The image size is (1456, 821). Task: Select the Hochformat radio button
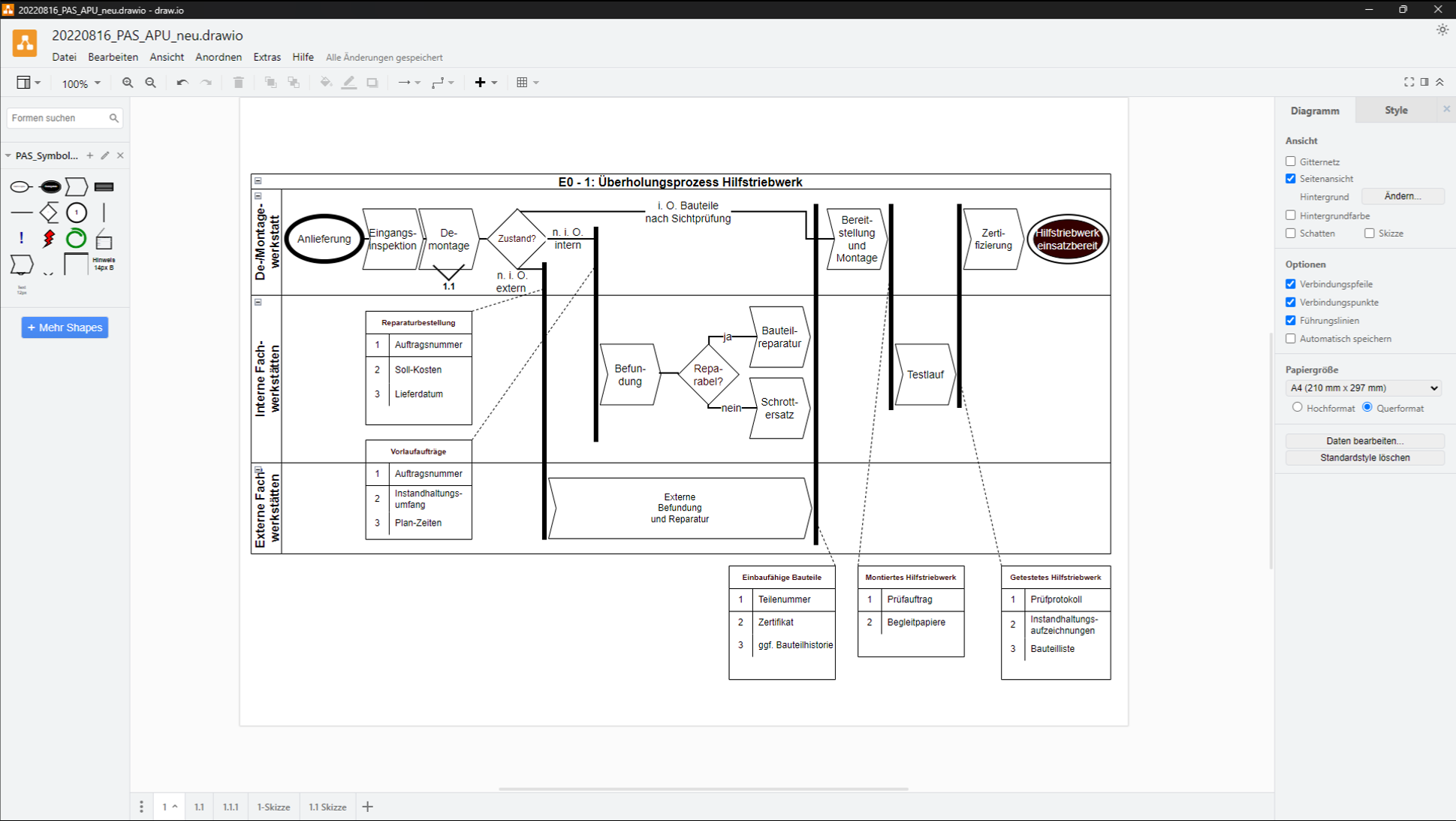pyautogui.click(x=1297, y=407)
